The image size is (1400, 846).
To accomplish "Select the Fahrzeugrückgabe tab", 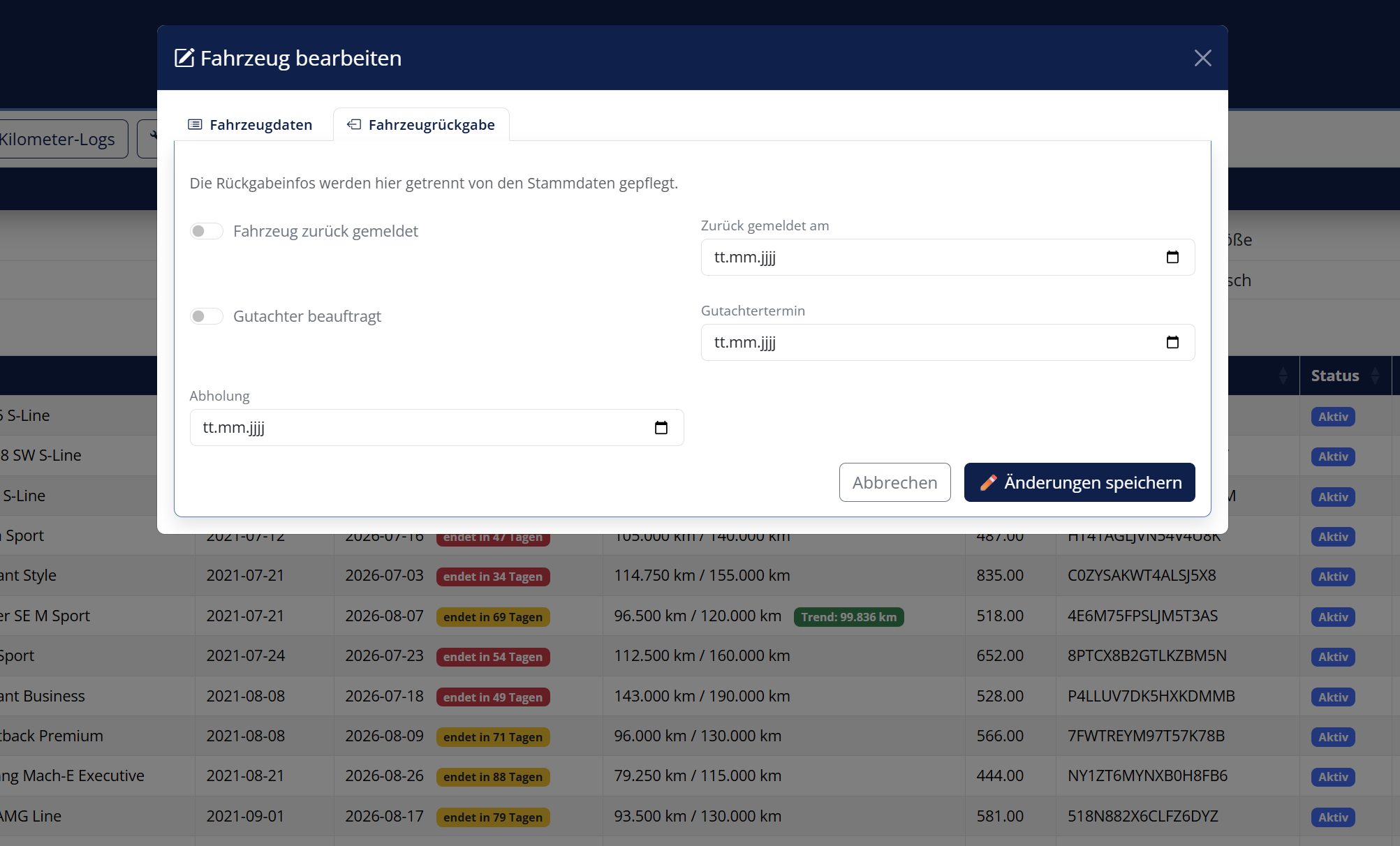I will click(x=421, y=125).
